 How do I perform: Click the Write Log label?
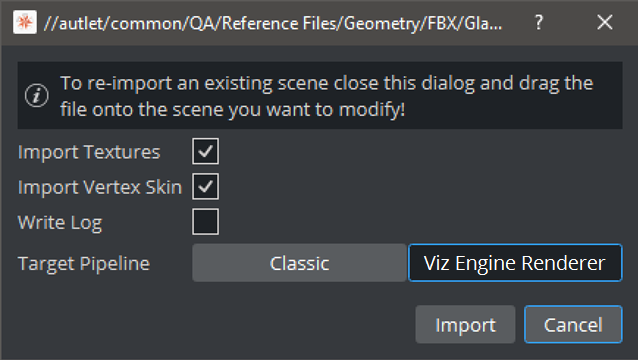click(x=60, y=223)
